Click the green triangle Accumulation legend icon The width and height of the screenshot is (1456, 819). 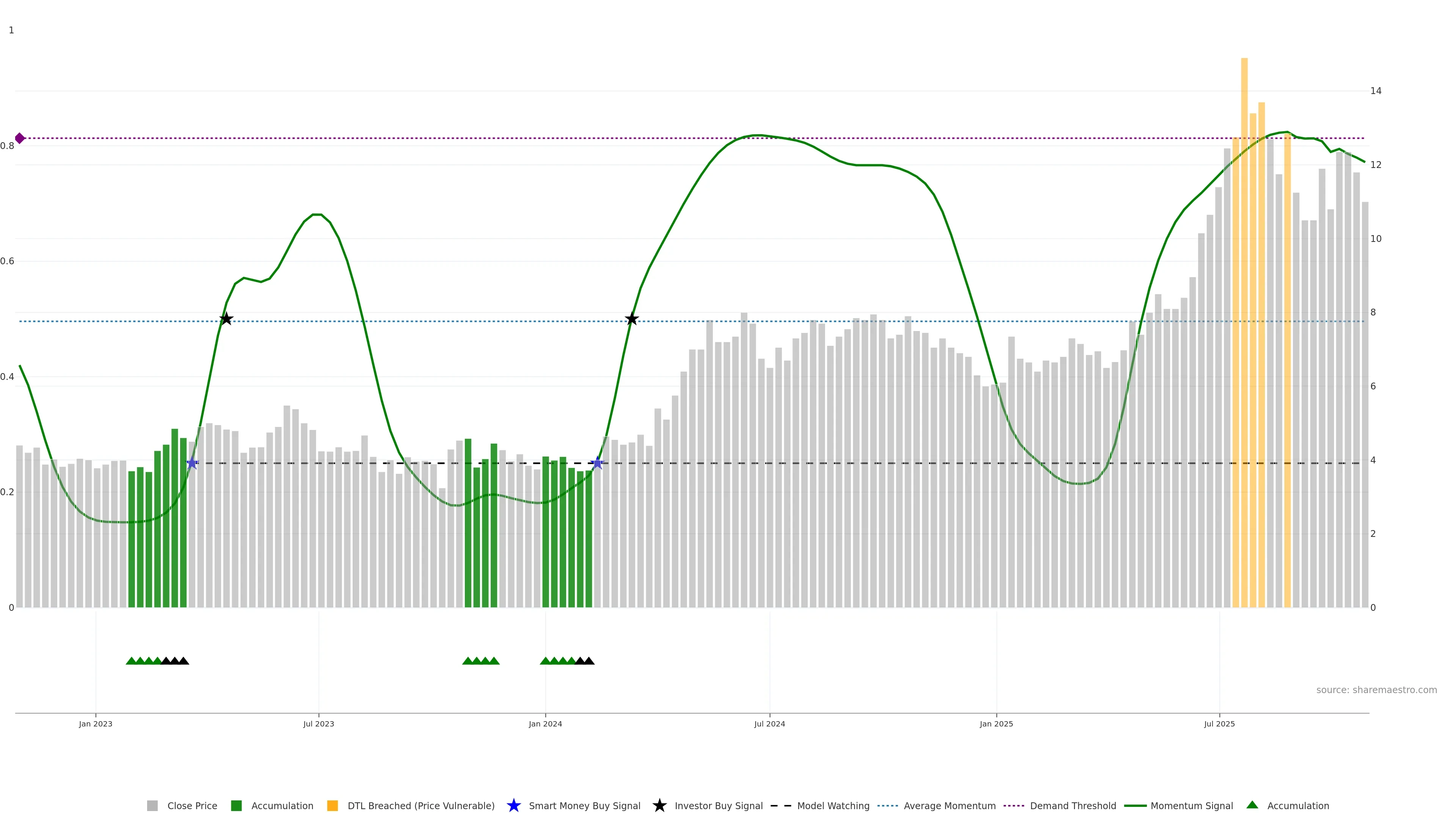click(1252, 805)
